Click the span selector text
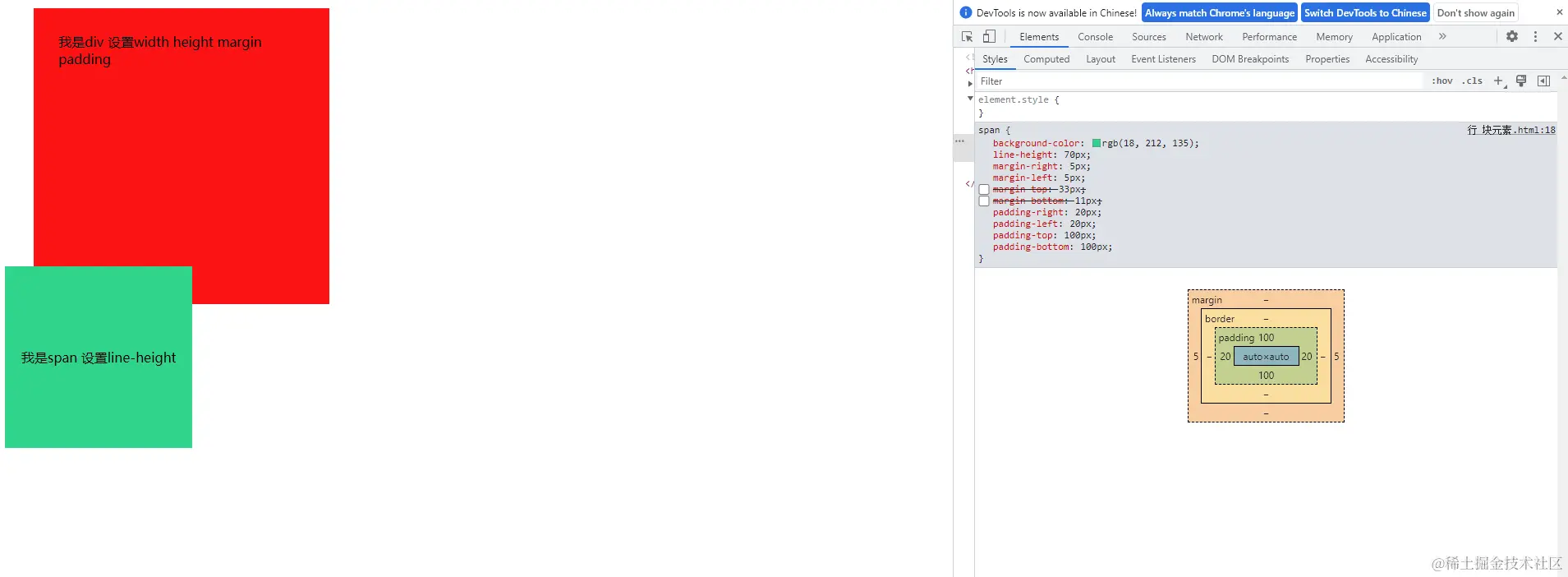The height and width of the screenshot is (577, 1568). [x=989, y=130]
